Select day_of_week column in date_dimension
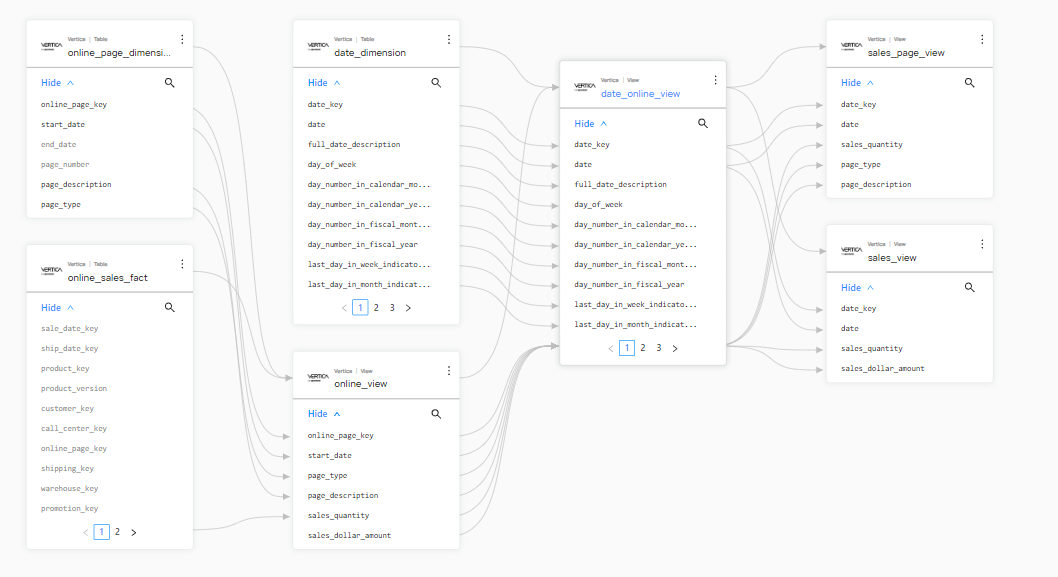 tap(332, 165)
